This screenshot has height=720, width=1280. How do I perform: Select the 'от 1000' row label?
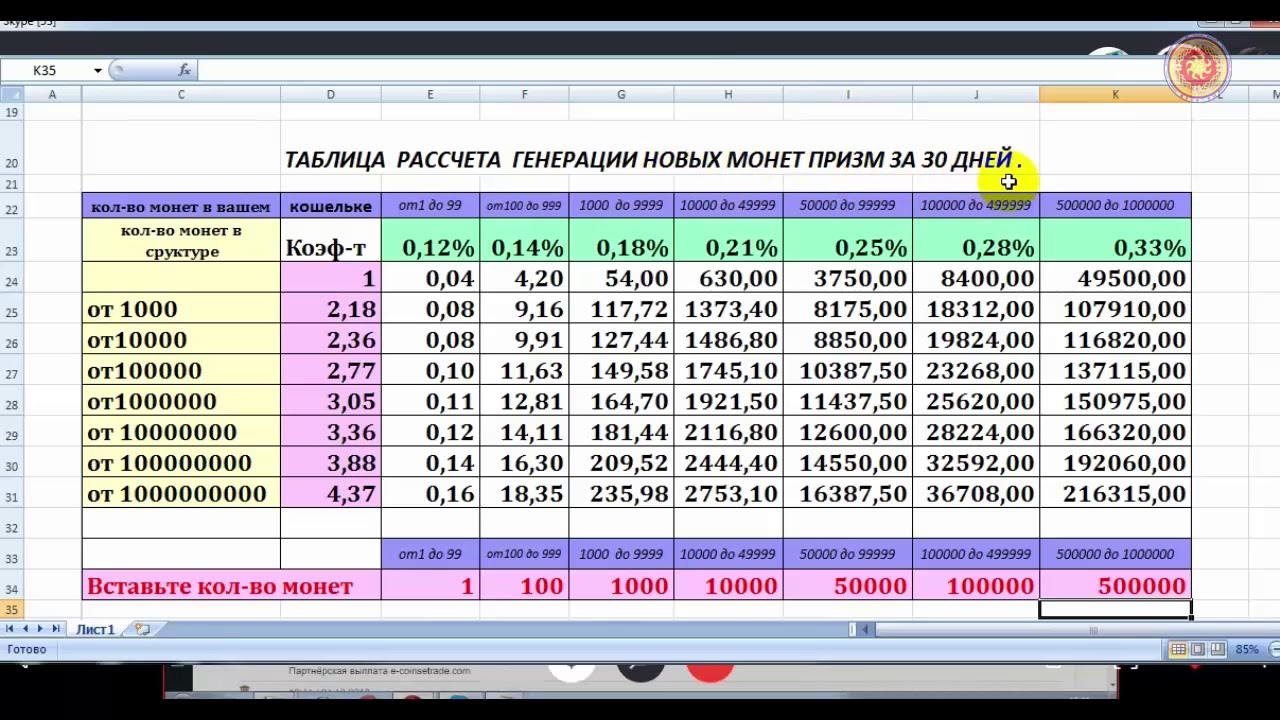click(181, 309)
